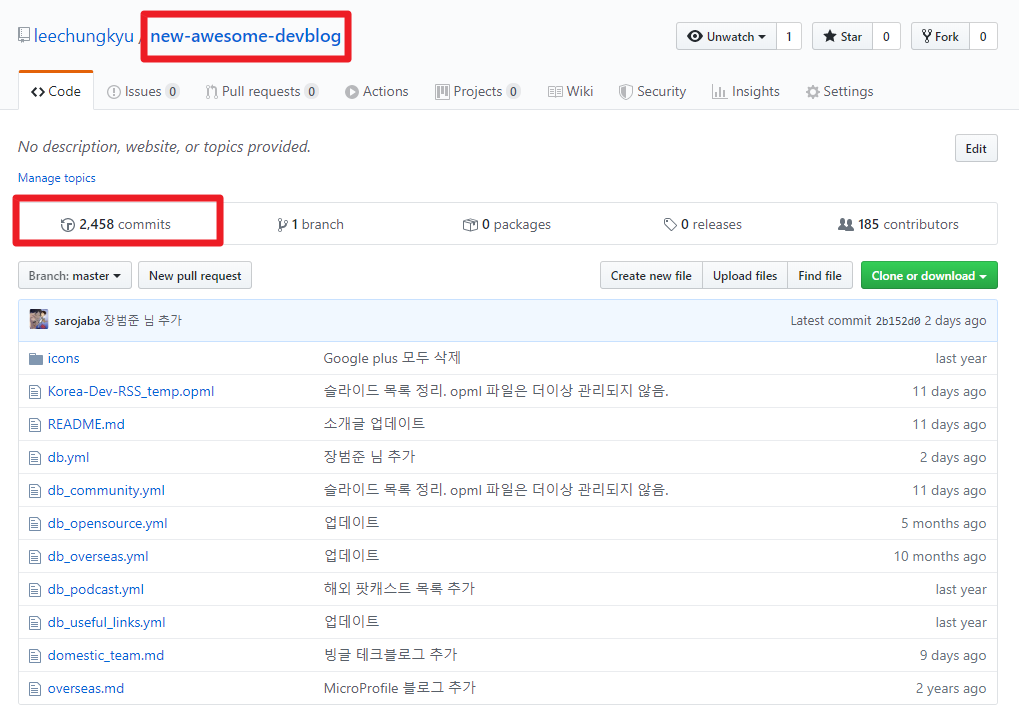1019x710 pixels.
Task: Select the packages icon
Action: (470, 223)
